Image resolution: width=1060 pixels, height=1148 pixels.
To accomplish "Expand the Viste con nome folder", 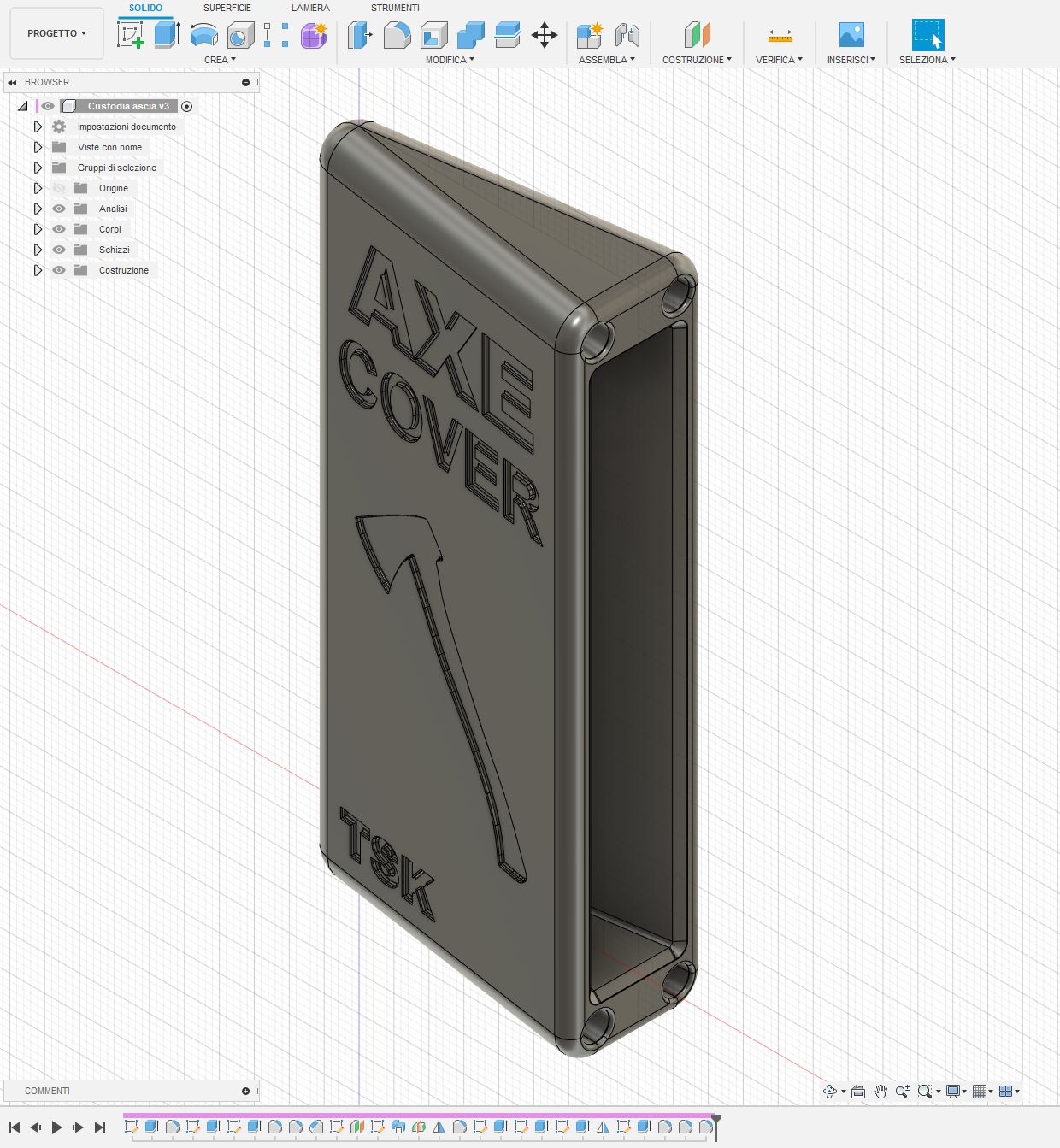I will [x=38, y=147].
